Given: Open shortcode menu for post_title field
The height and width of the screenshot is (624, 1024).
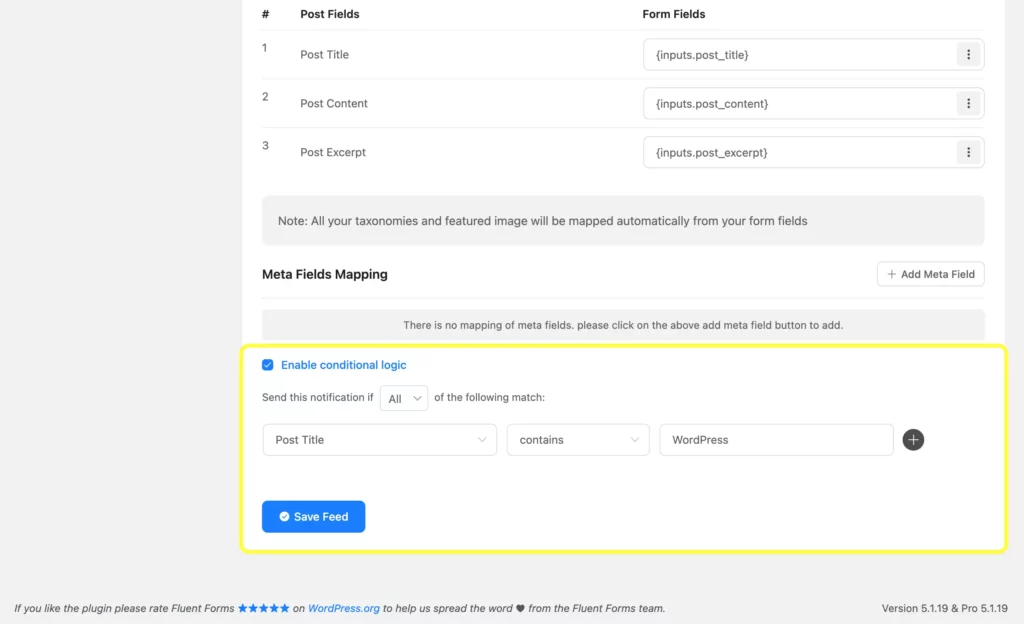Looking at the screenshot, I should click(x=968, y=54).
